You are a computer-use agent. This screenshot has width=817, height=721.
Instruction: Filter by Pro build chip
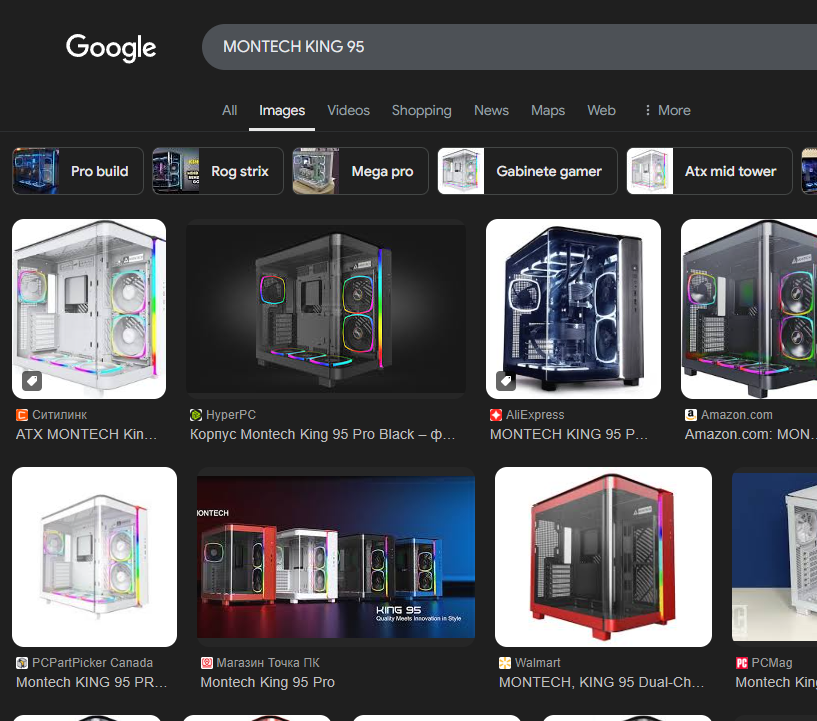click(x=78, y=171)
